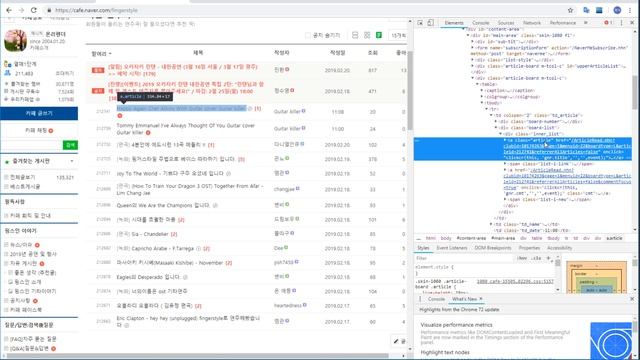
Task: Expand form subscriptionForm node
Action: point(473,48)
